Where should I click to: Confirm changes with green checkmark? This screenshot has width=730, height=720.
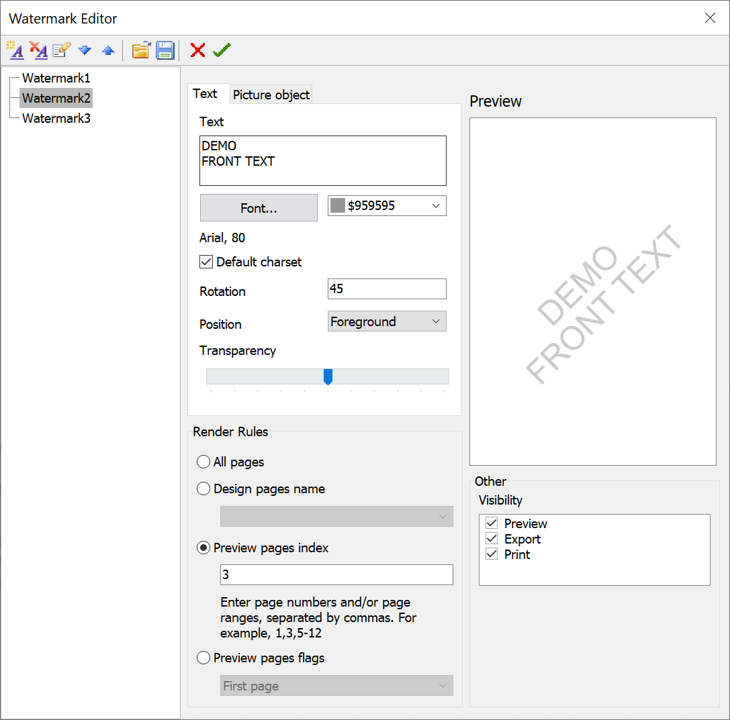tap(222, 50)
